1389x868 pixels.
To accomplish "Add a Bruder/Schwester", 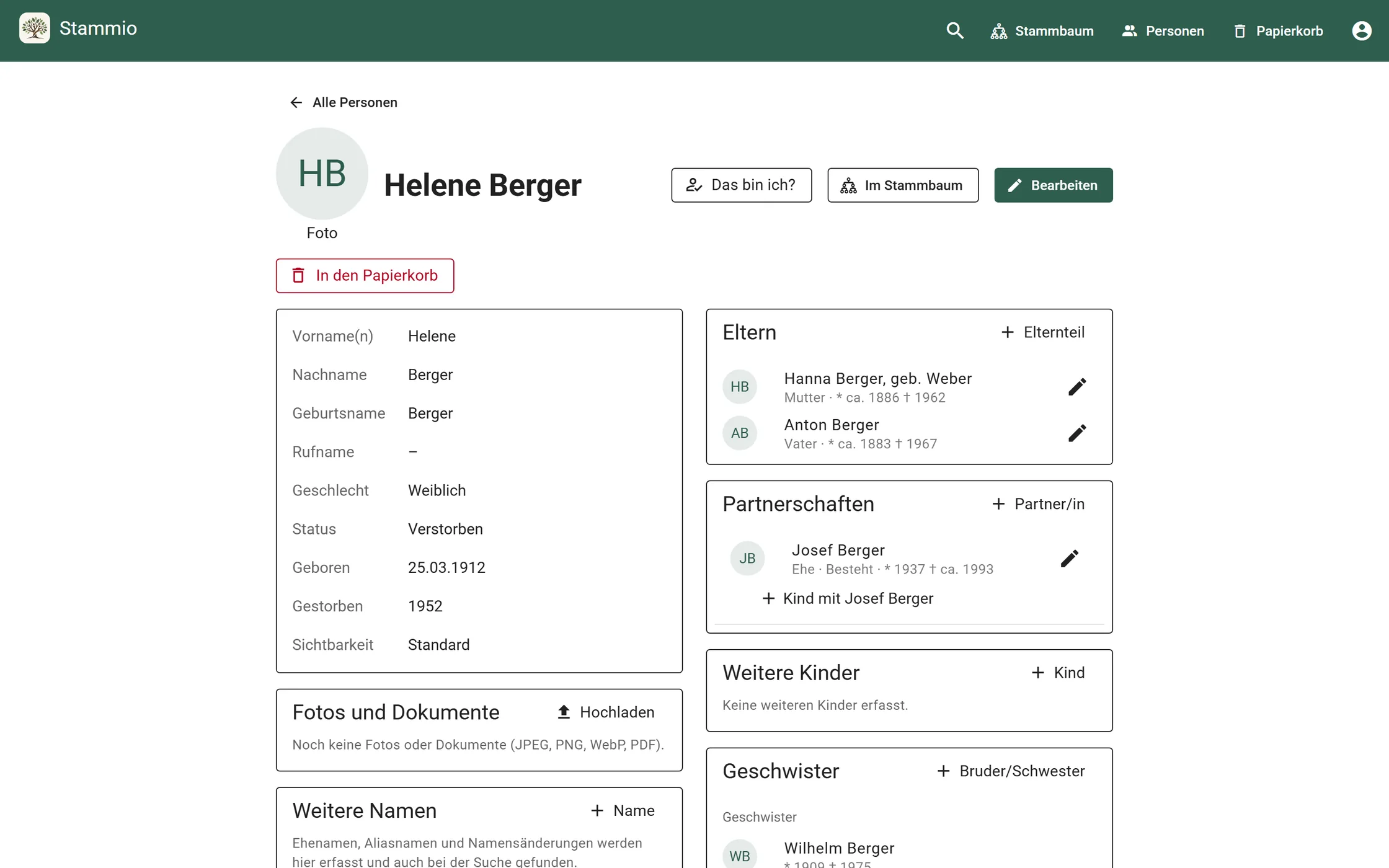I will (x=1011, y=771).
